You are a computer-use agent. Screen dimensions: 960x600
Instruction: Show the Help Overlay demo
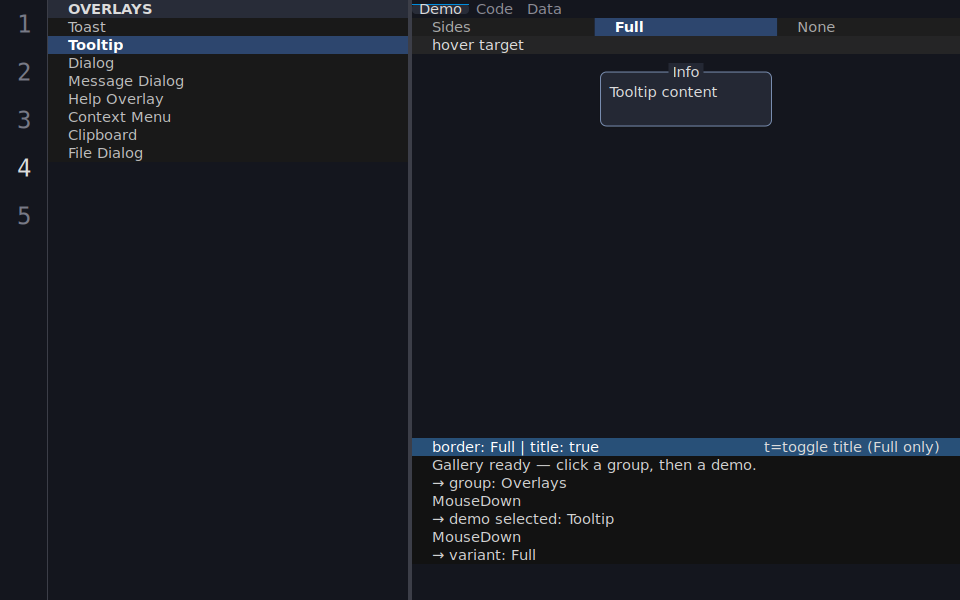(228, 99)
